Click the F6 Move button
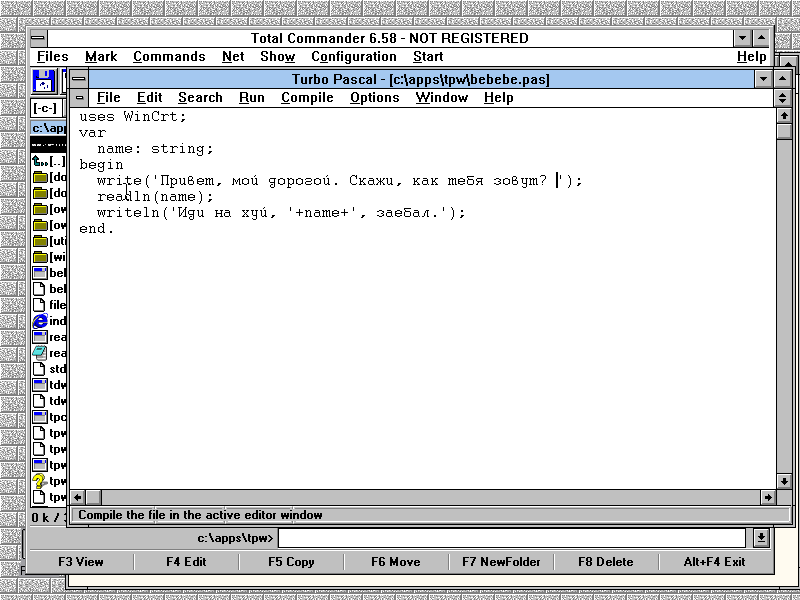The image size is (800, 600). coord(396,562)
